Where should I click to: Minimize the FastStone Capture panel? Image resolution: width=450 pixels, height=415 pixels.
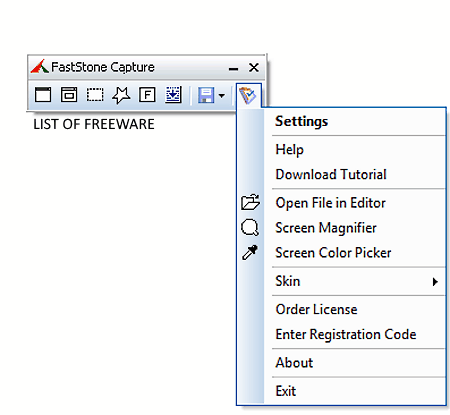[x=233, y=69]
